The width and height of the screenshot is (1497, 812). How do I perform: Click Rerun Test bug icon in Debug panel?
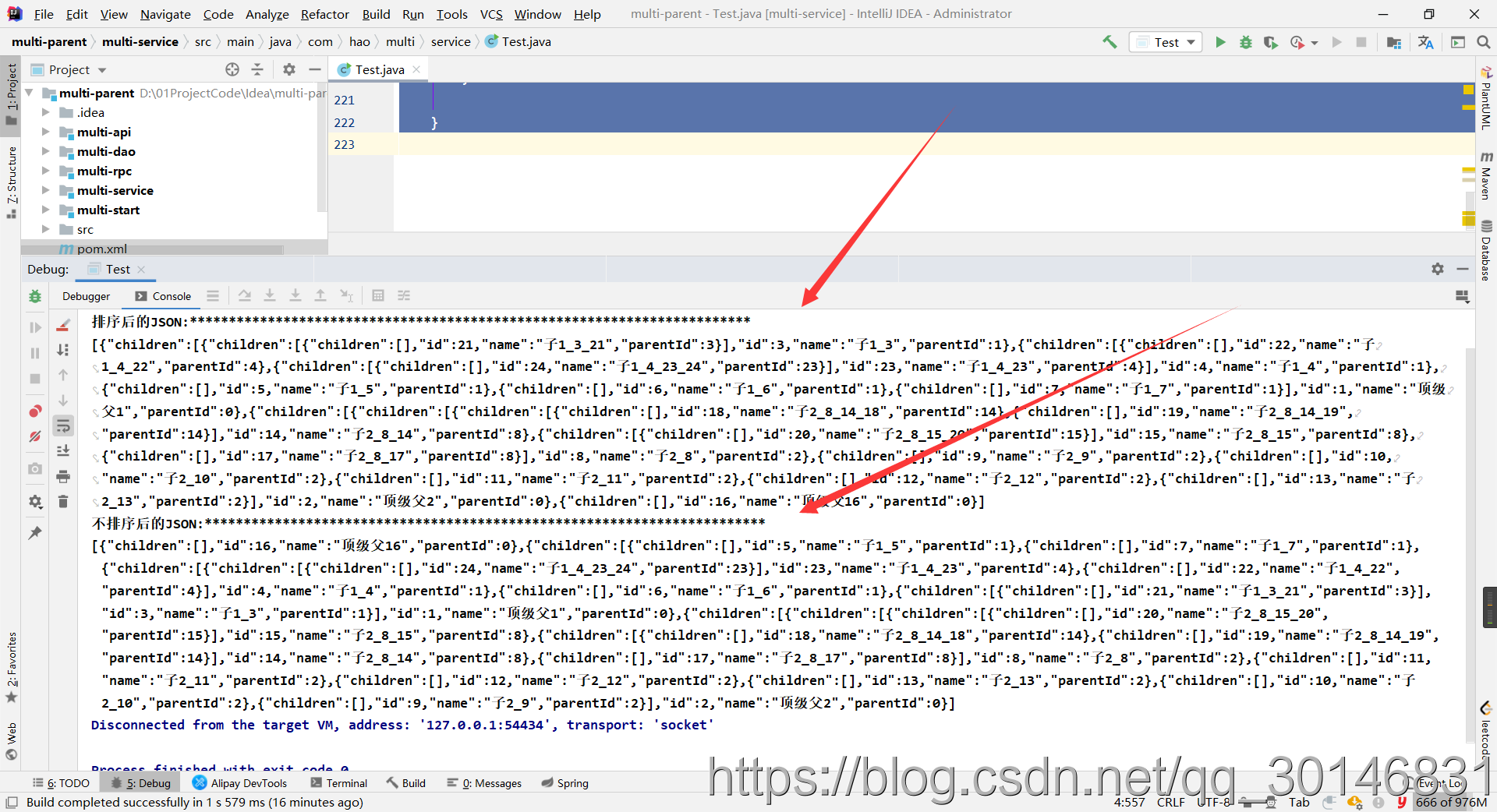(35, 296)
